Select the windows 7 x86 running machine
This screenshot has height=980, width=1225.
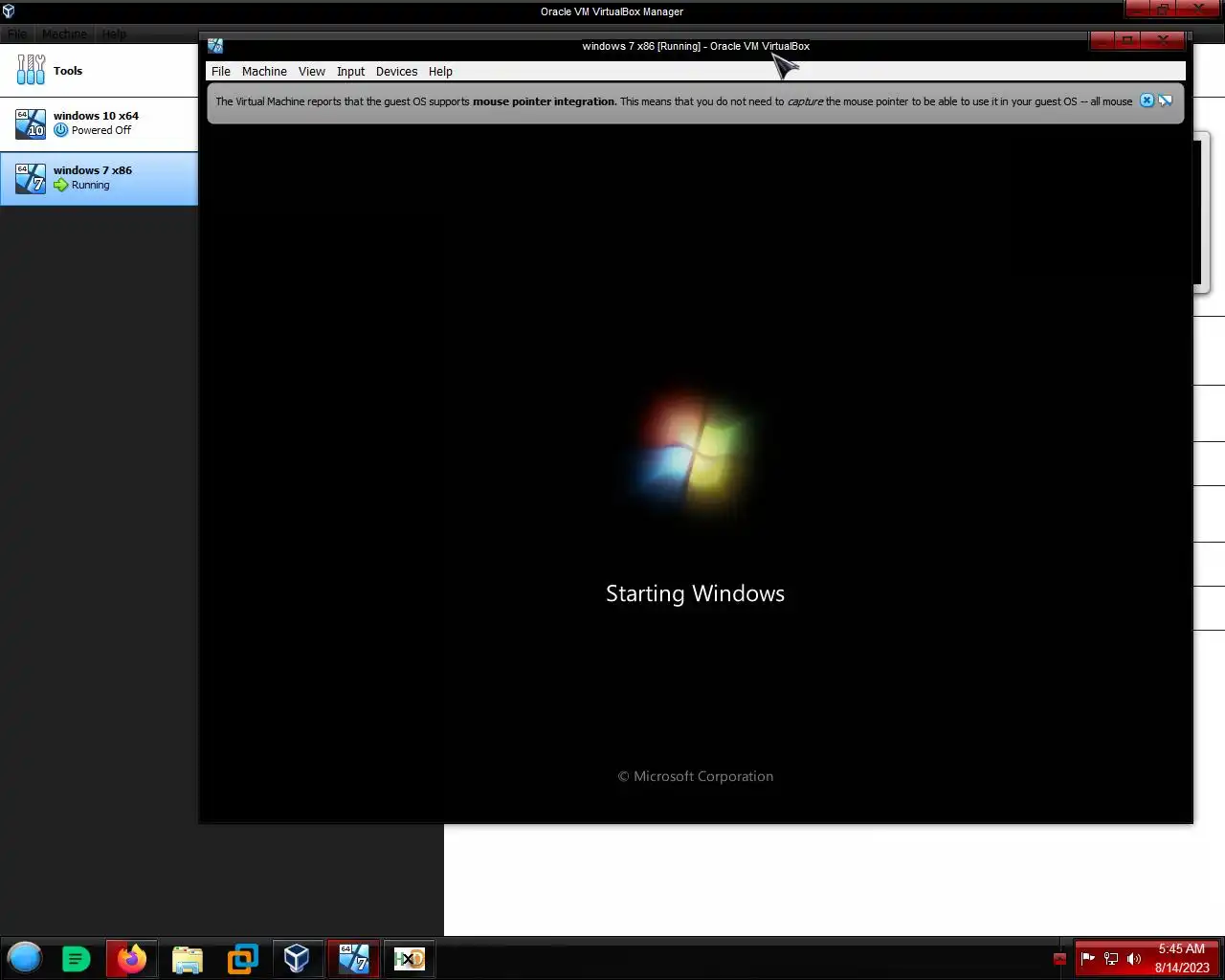[100, 178]
